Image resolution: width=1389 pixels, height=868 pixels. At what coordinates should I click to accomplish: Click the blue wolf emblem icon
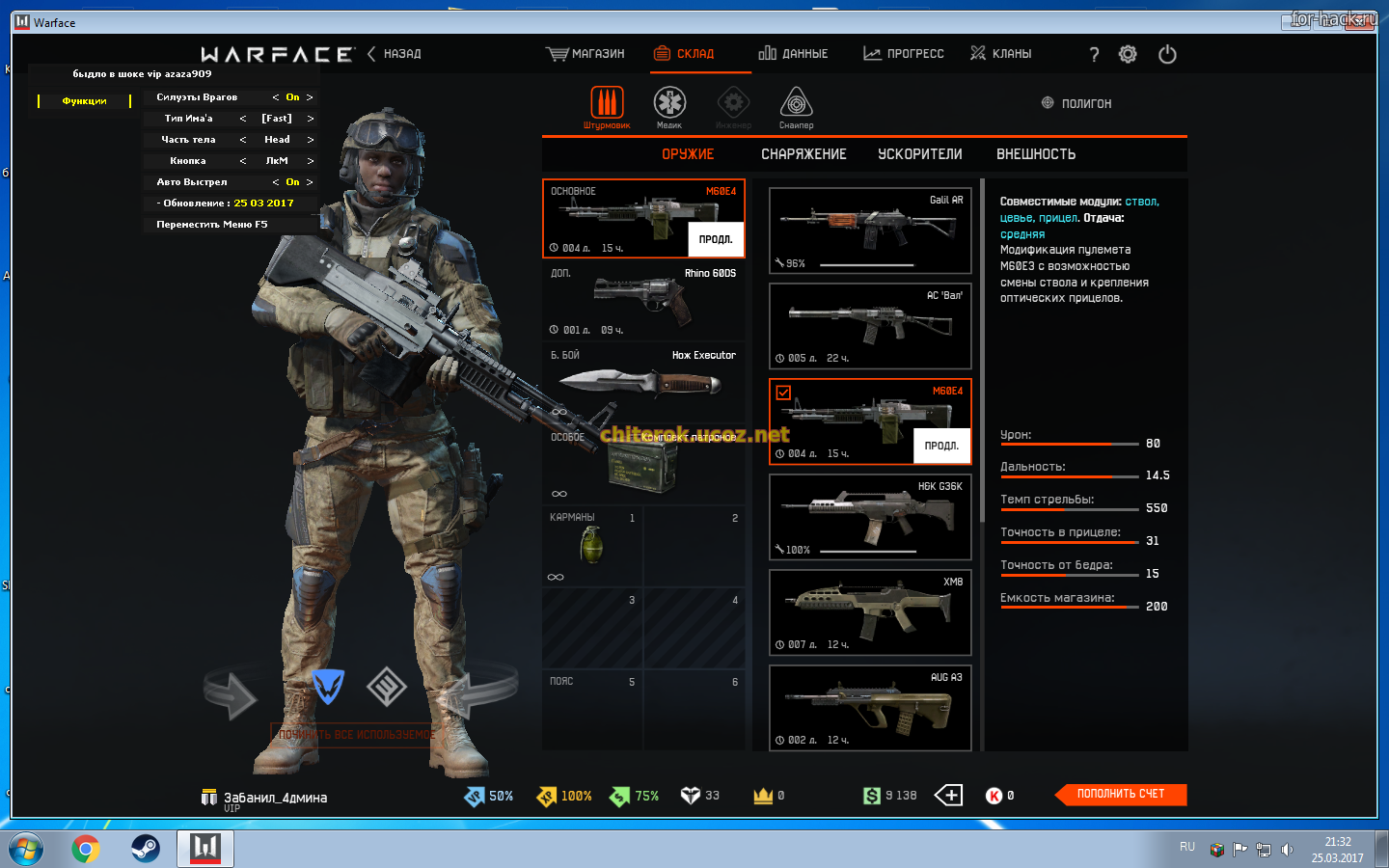[329, 687]
